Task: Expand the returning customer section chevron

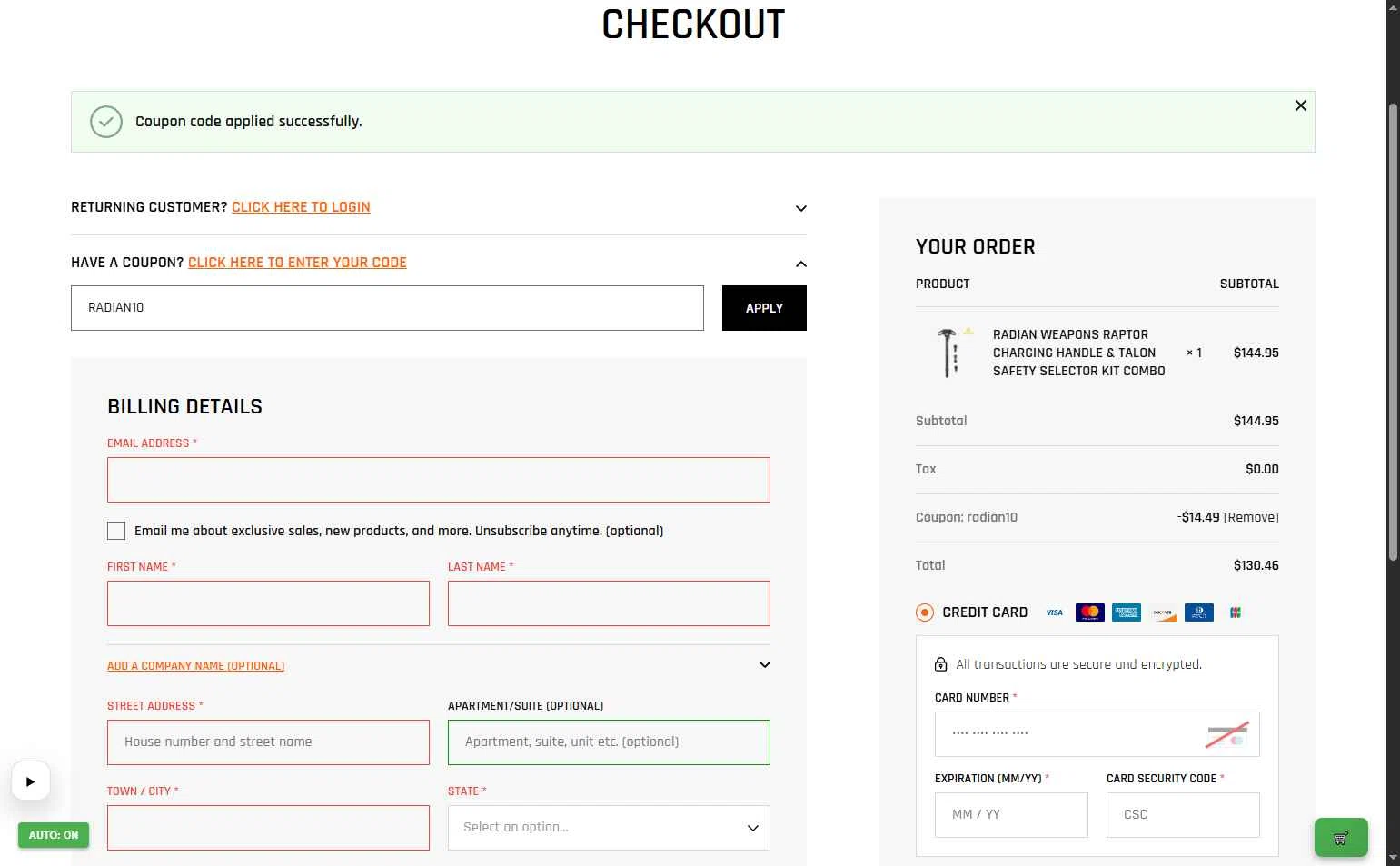Action: [800, 208]
